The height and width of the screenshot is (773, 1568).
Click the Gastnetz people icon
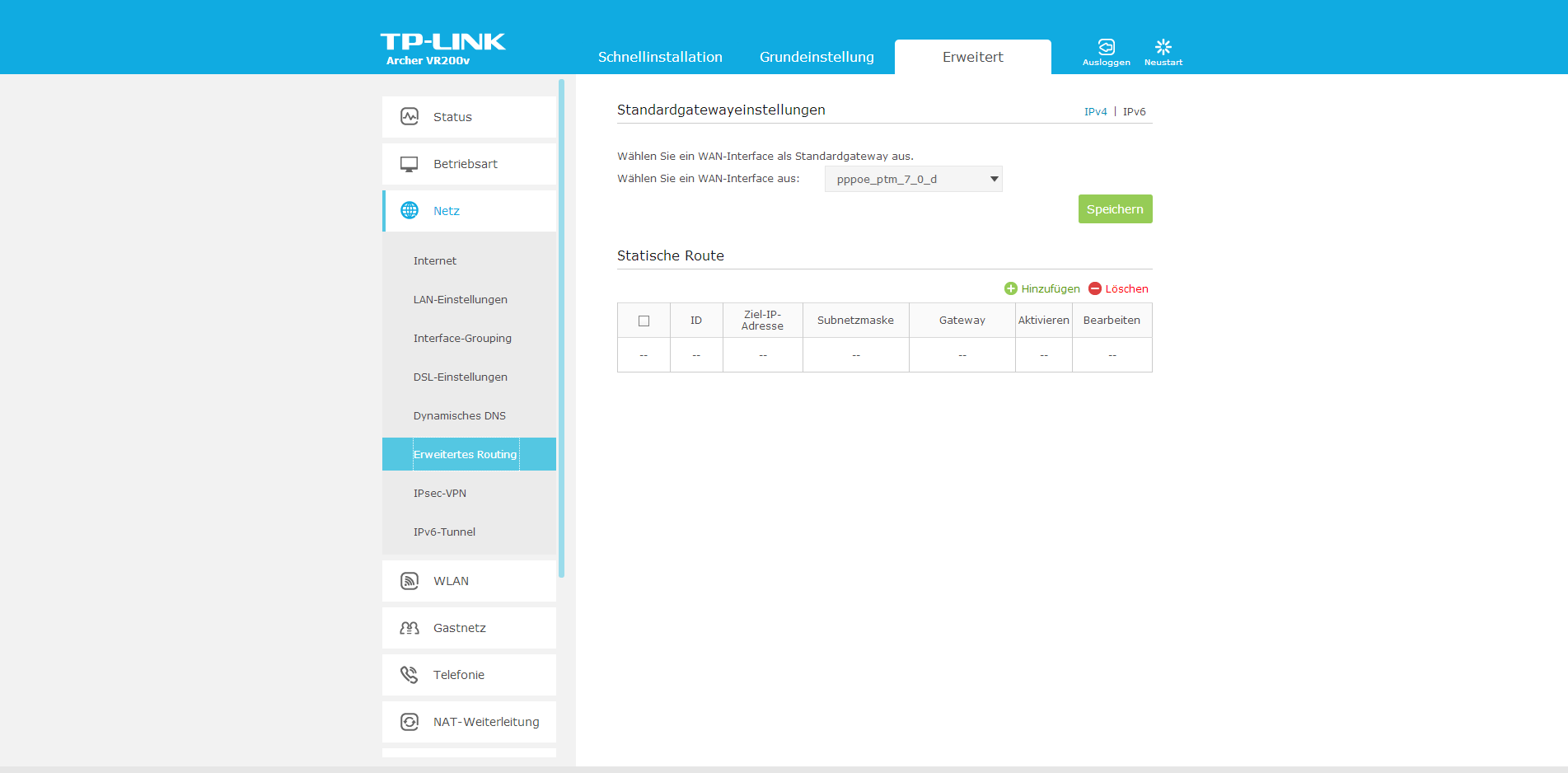pos(410,628)
